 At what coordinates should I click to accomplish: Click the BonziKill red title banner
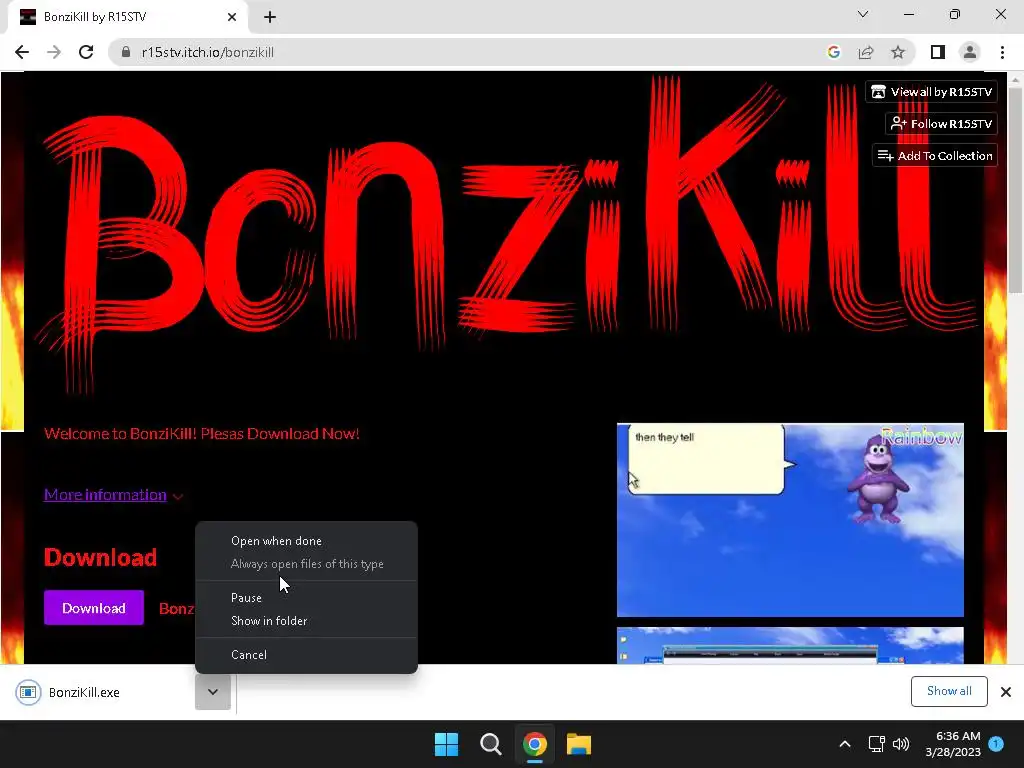pos(503,235)
